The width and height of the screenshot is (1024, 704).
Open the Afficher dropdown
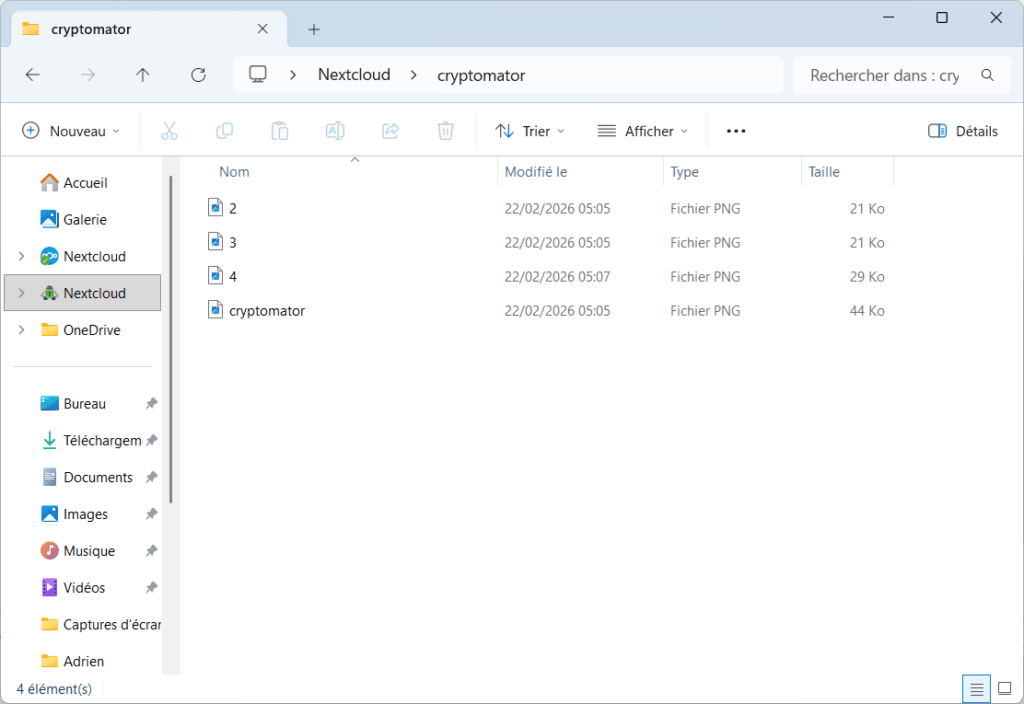coord(642,130)
